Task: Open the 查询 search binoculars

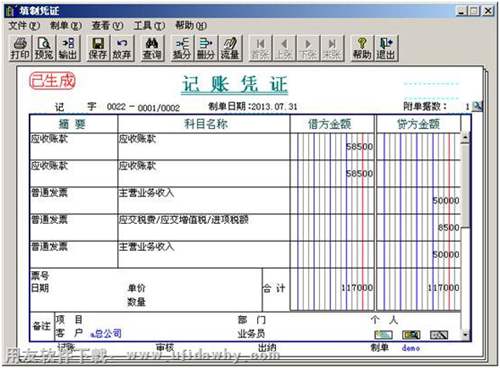Action: [x=152, y=48]
